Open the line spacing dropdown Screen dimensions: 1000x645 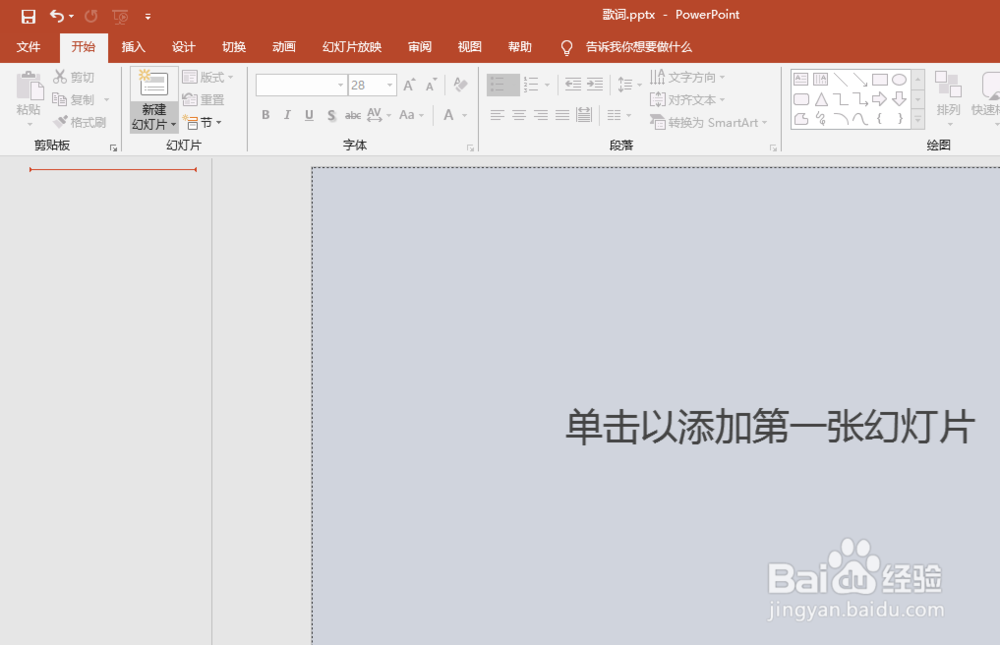pyautogui.click(x=629, y=84)
